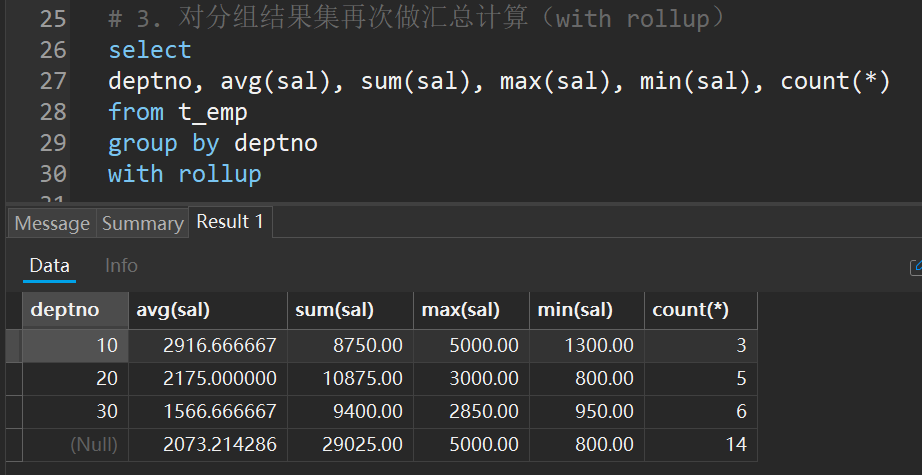
Task: Select avg cell 2175.000000
Action: click(208, 378)
